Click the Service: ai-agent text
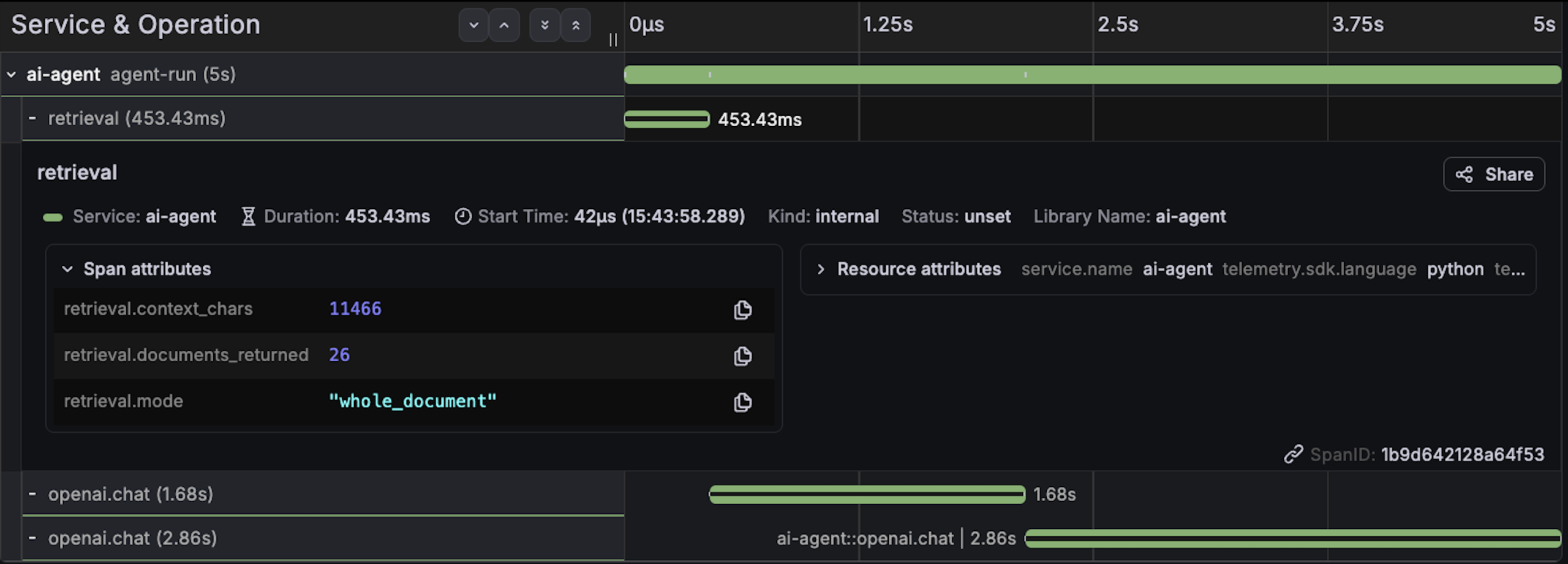The width and height of the screenshot is (1568, 564). (x=145, y=216)
